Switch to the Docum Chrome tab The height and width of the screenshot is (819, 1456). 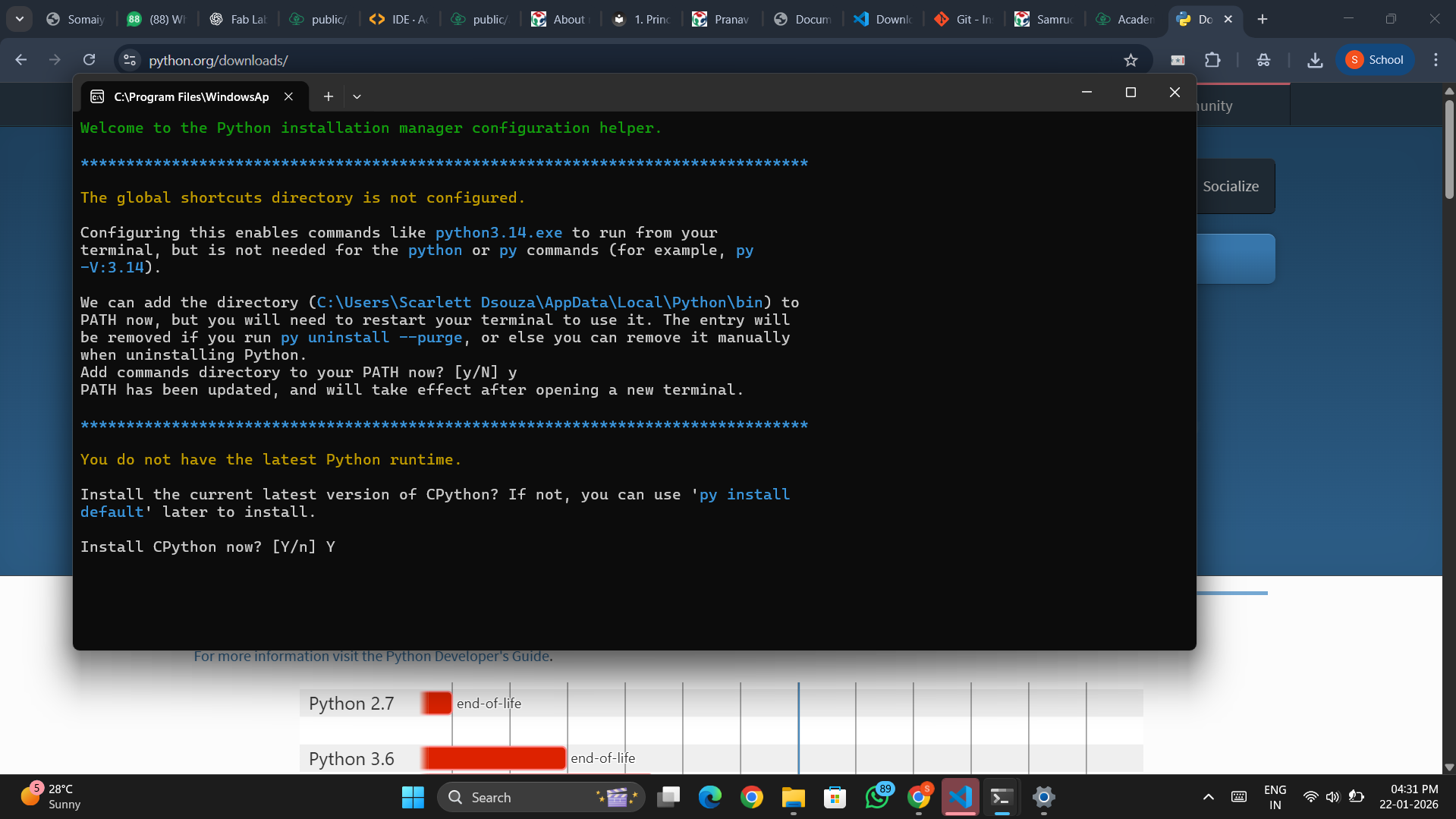(x=803, y=19)
